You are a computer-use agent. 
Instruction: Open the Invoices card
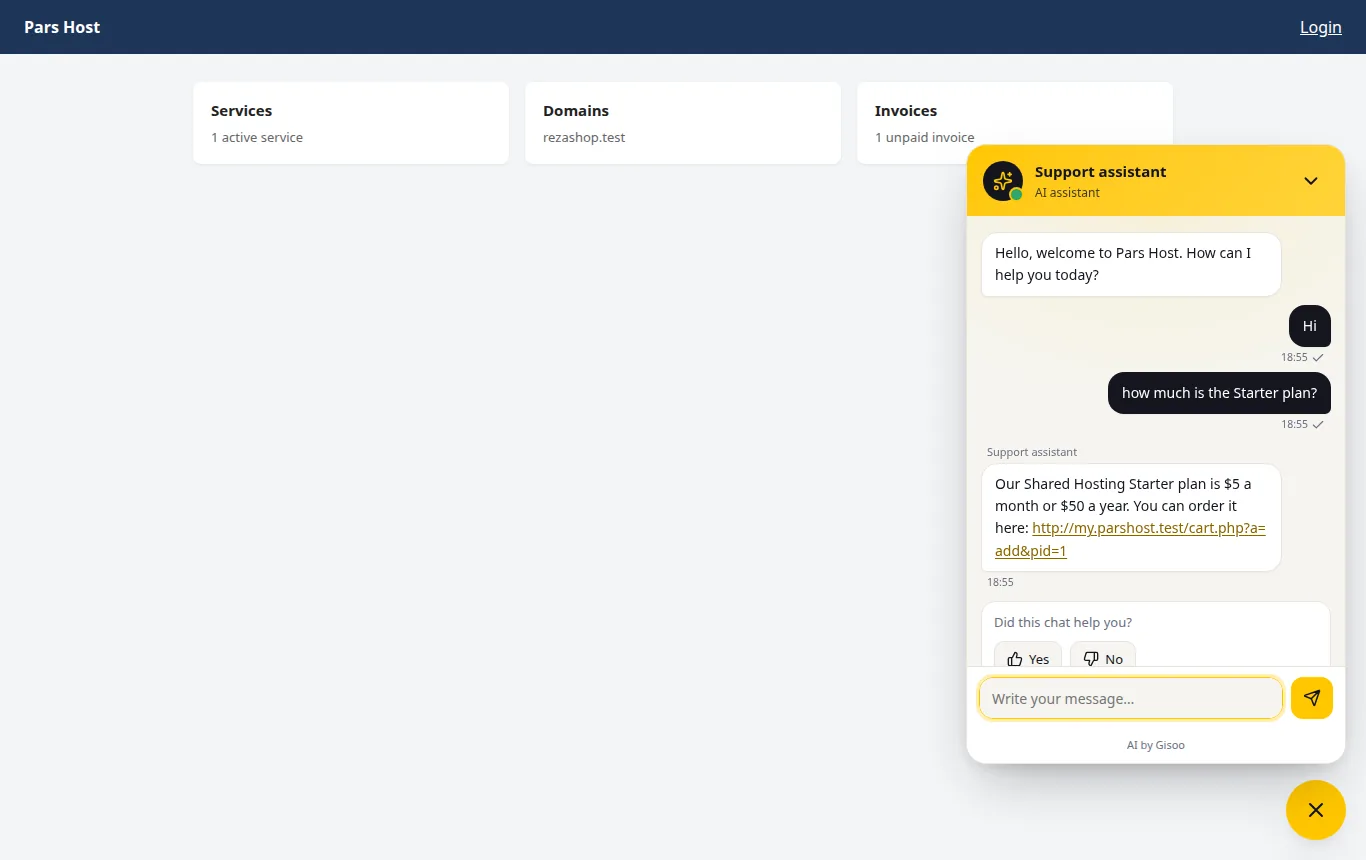[1015, 123]
